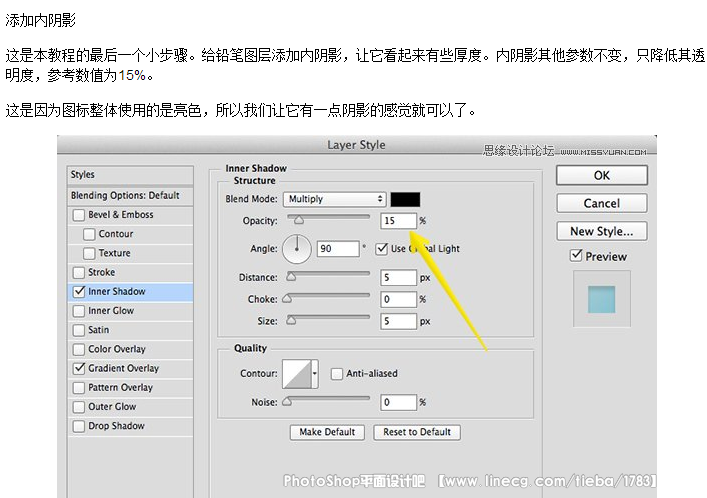Open the Blend Mode Multiply dropdown
707x498 pixels.
pyautogui.click(x=334, y=199)
